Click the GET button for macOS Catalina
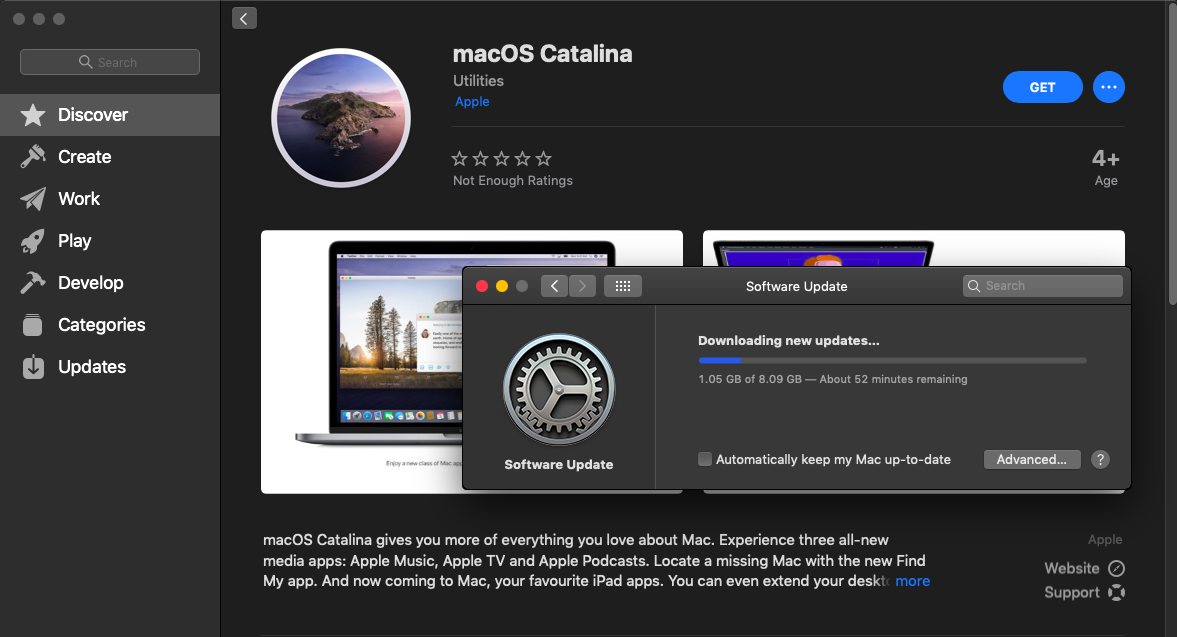1177x637 pixels. [x=1042, y=87]
